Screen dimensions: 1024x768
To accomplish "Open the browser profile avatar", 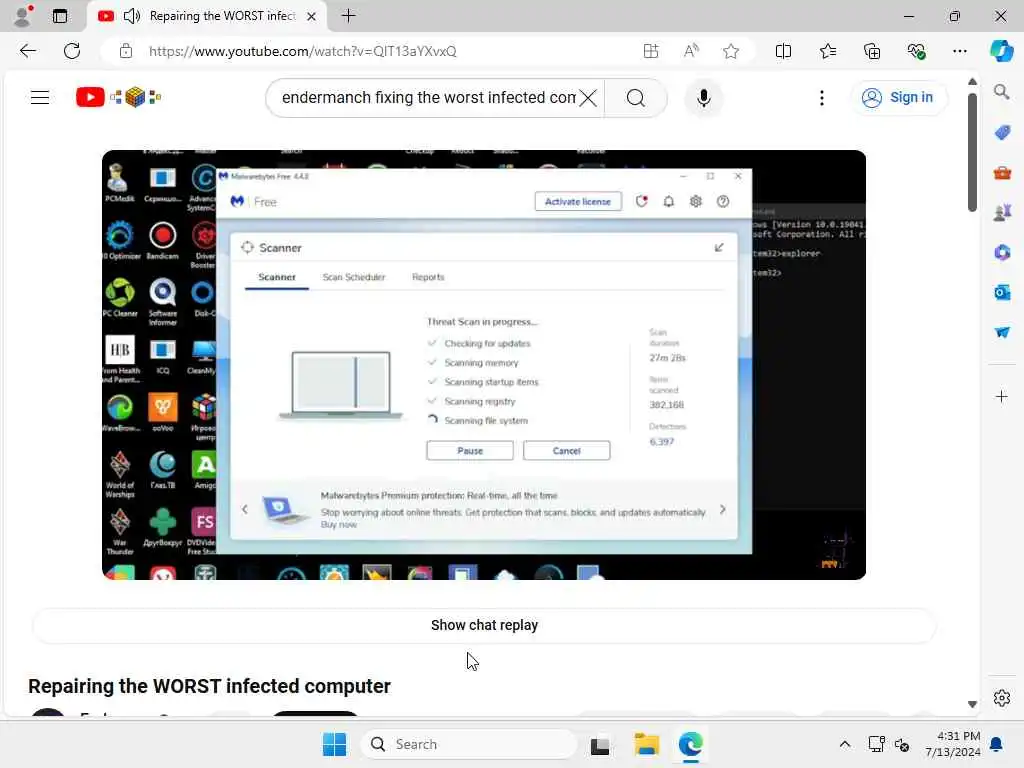I will pos(23,16).
